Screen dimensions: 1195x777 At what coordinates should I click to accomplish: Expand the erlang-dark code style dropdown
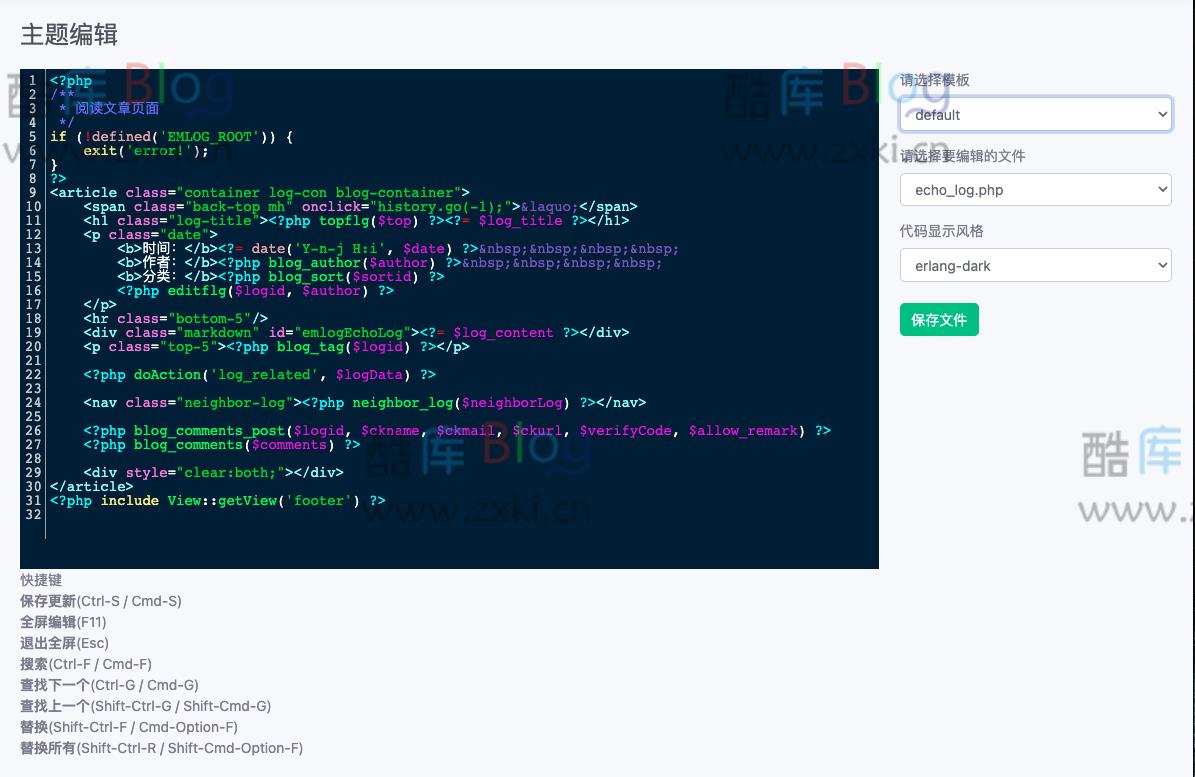click(x=1035, y=266)
